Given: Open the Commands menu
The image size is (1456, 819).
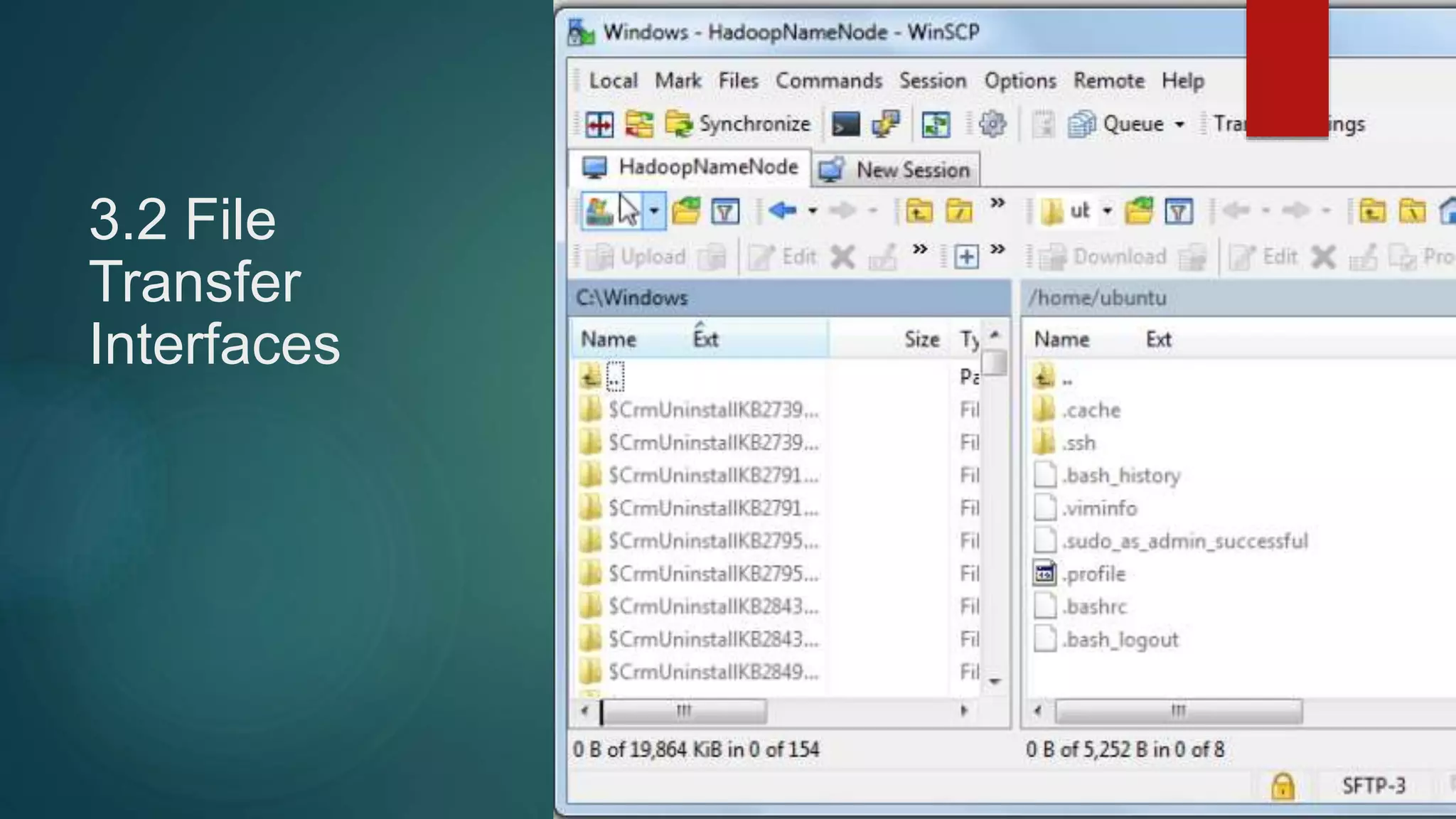Looking at the screenshot, I should tap(829, 80).
